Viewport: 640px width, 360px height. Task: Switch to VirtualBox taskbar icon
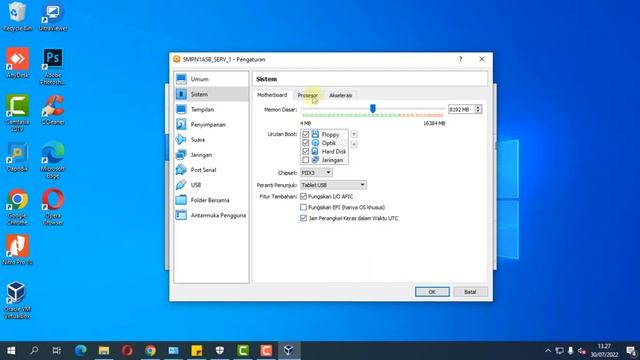[289, 351]
